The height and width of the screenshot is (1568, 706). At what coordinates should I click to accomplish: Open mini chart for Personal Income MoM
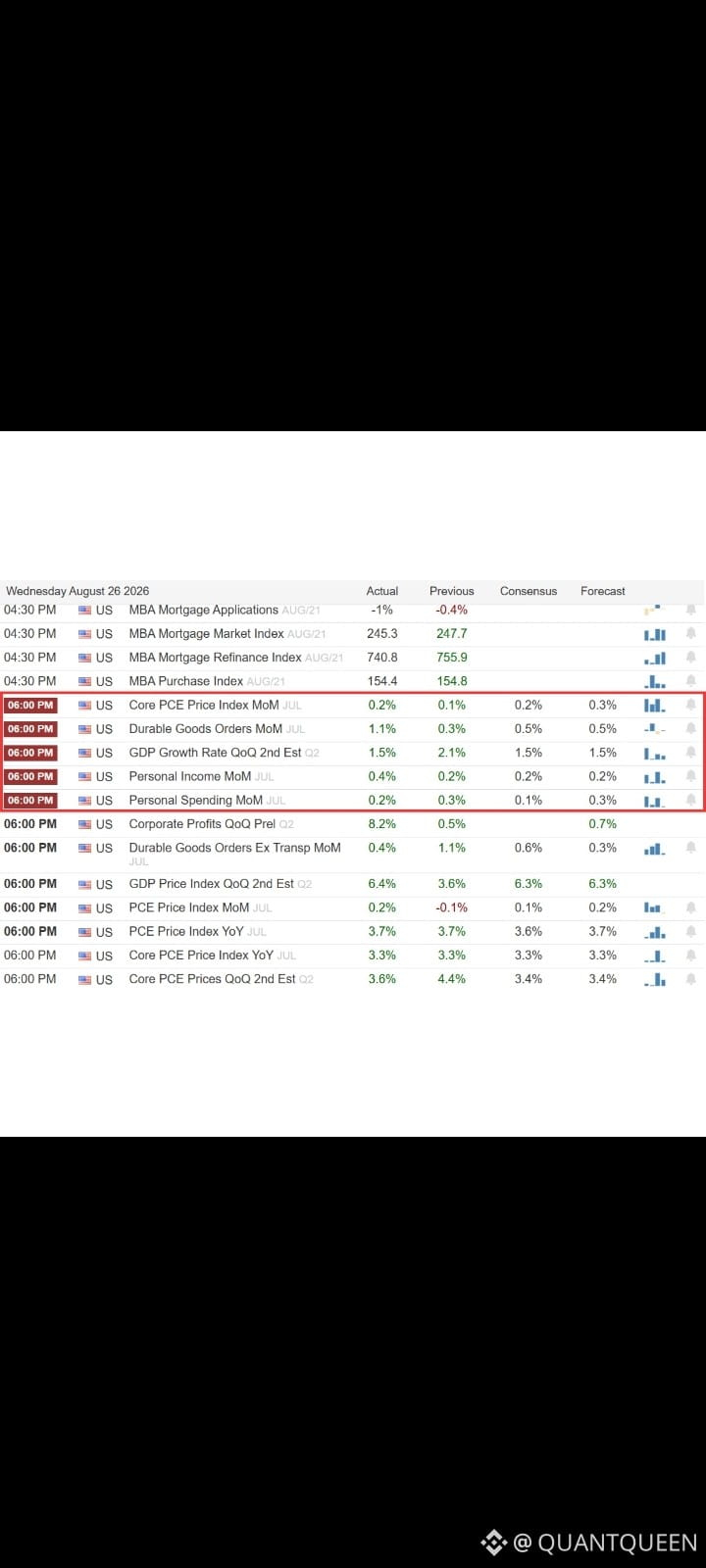point(655,776)
